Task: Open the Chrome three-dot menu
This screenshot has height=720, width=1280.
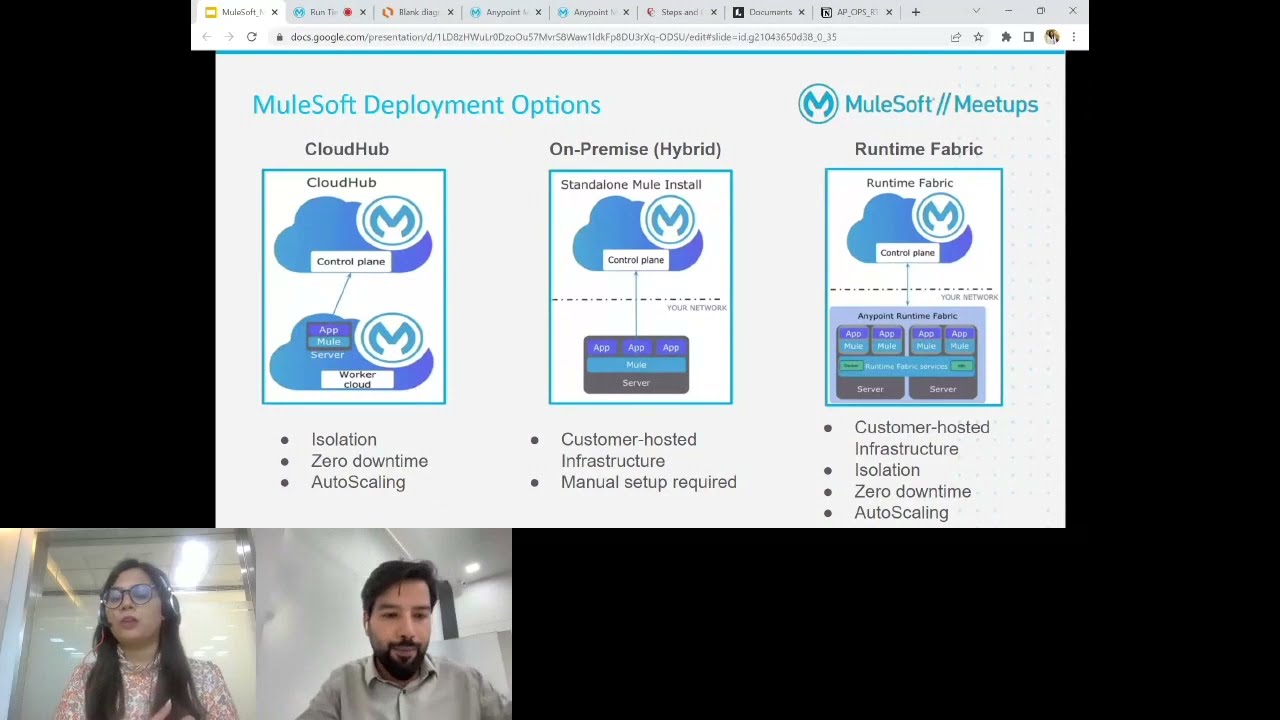Action: coord(1073,37)
